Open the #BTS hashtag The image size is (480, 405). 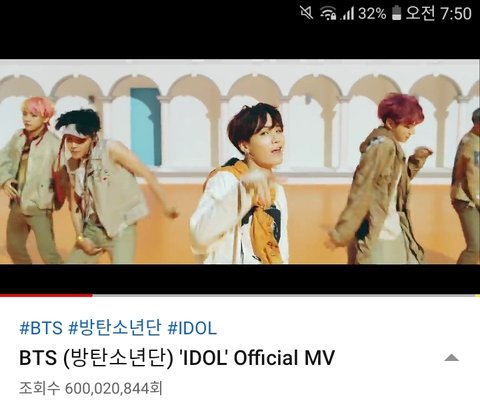pos(41,328)
